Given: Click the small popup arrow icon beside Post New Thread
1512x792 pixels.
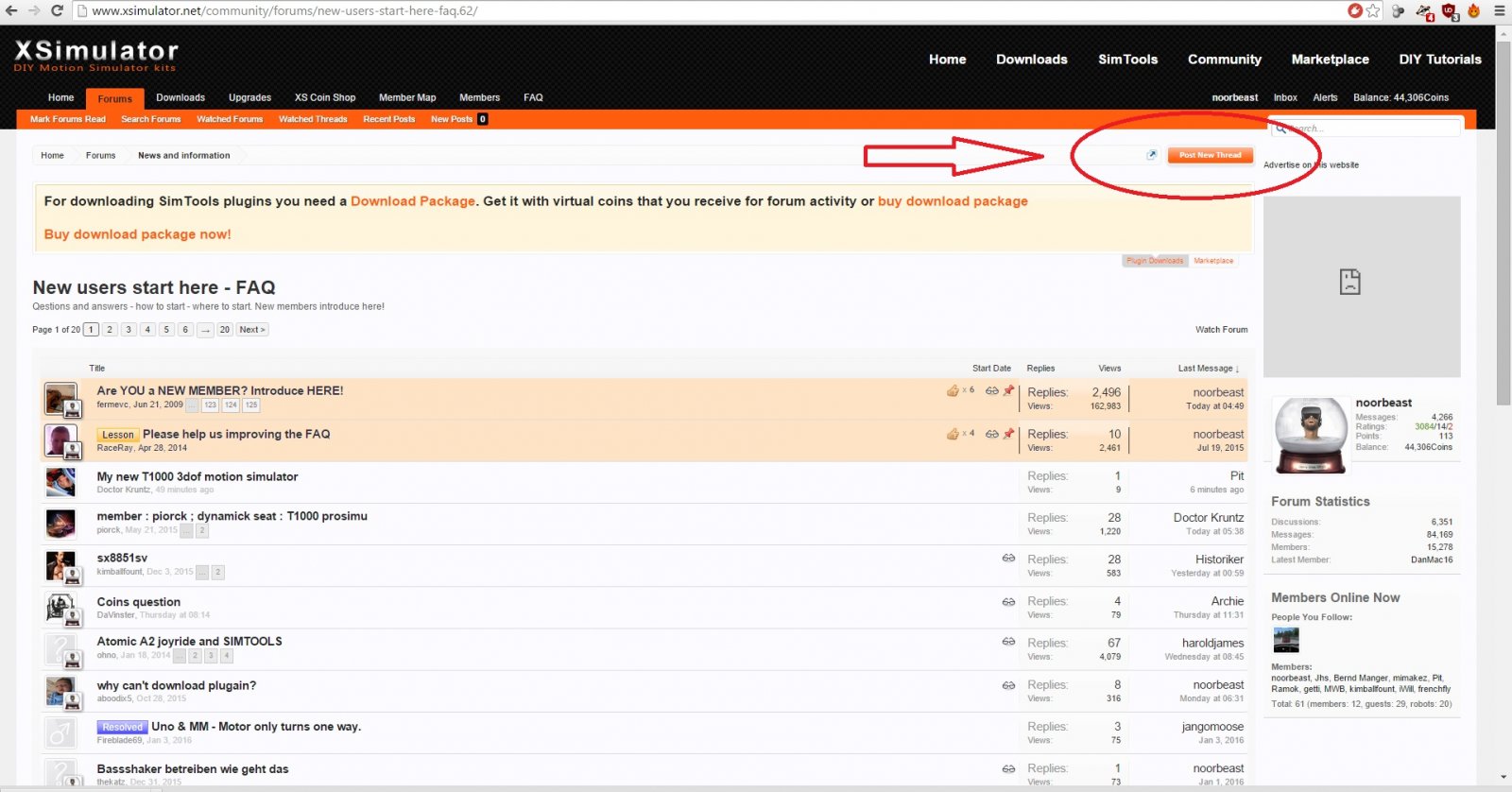Looking at the screenshot, I should click(1152, 155).
